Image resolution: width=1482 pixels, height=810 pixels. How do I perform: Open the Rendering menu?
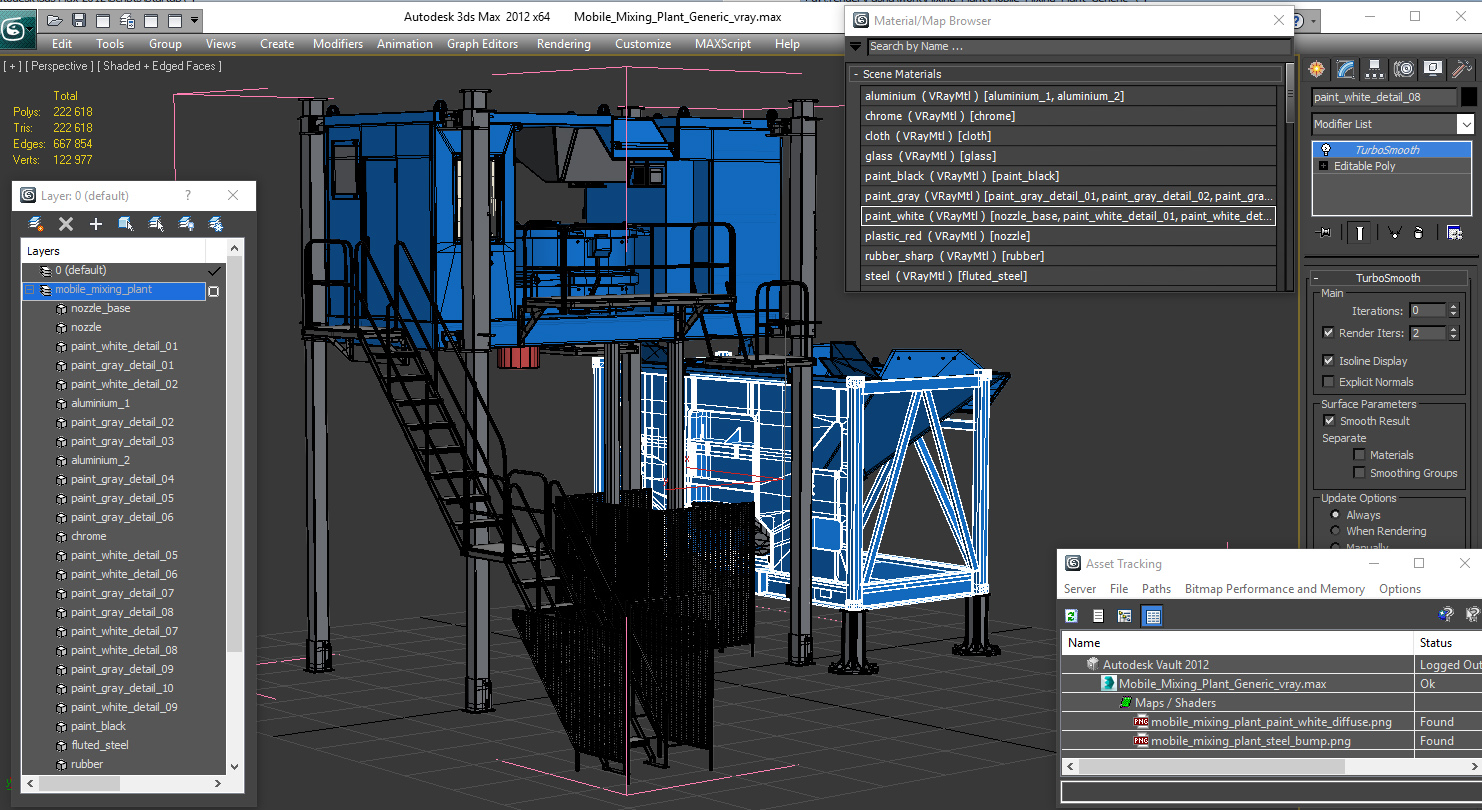563,44
